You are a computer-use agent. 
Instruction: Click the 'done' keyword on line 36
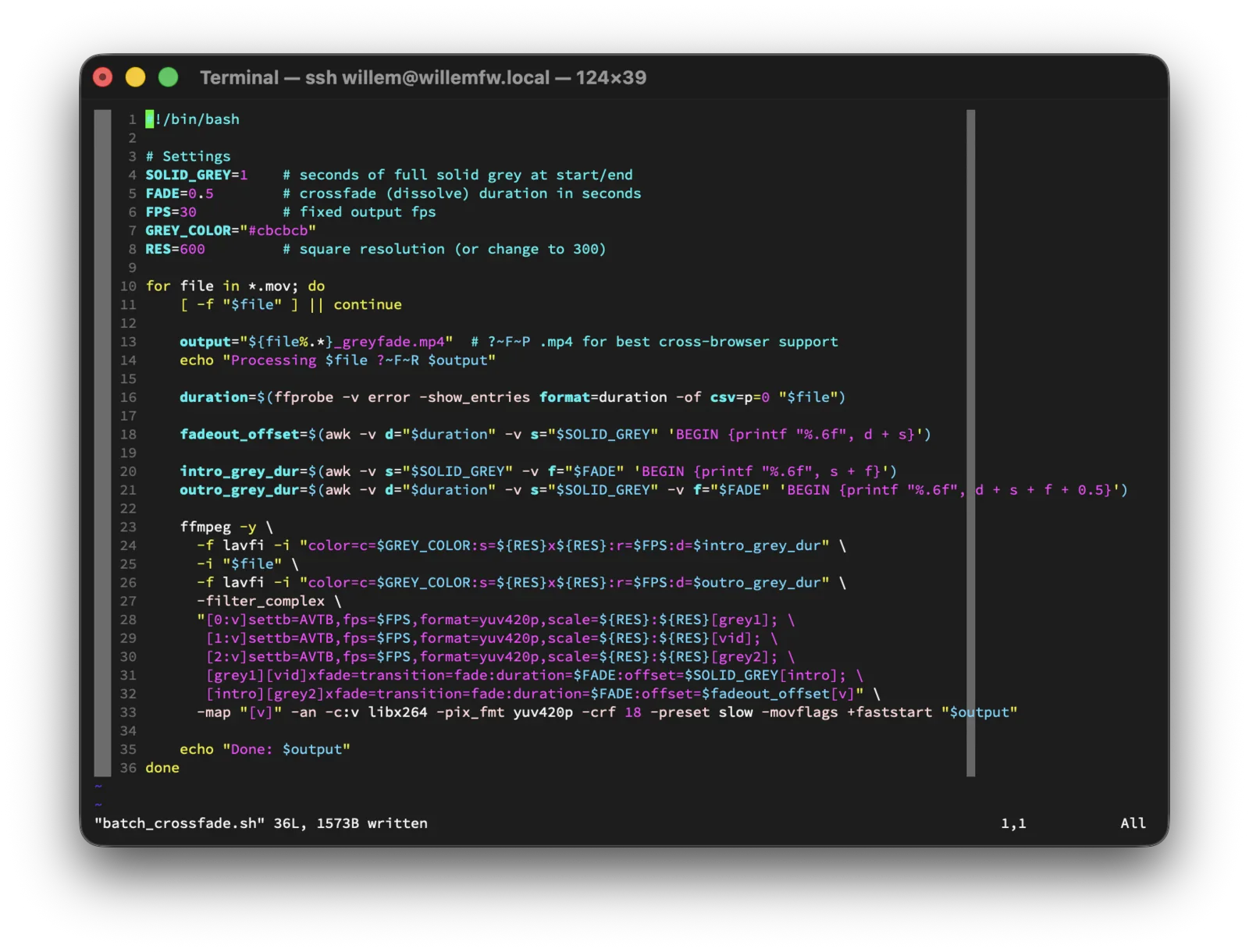(162, 768)
